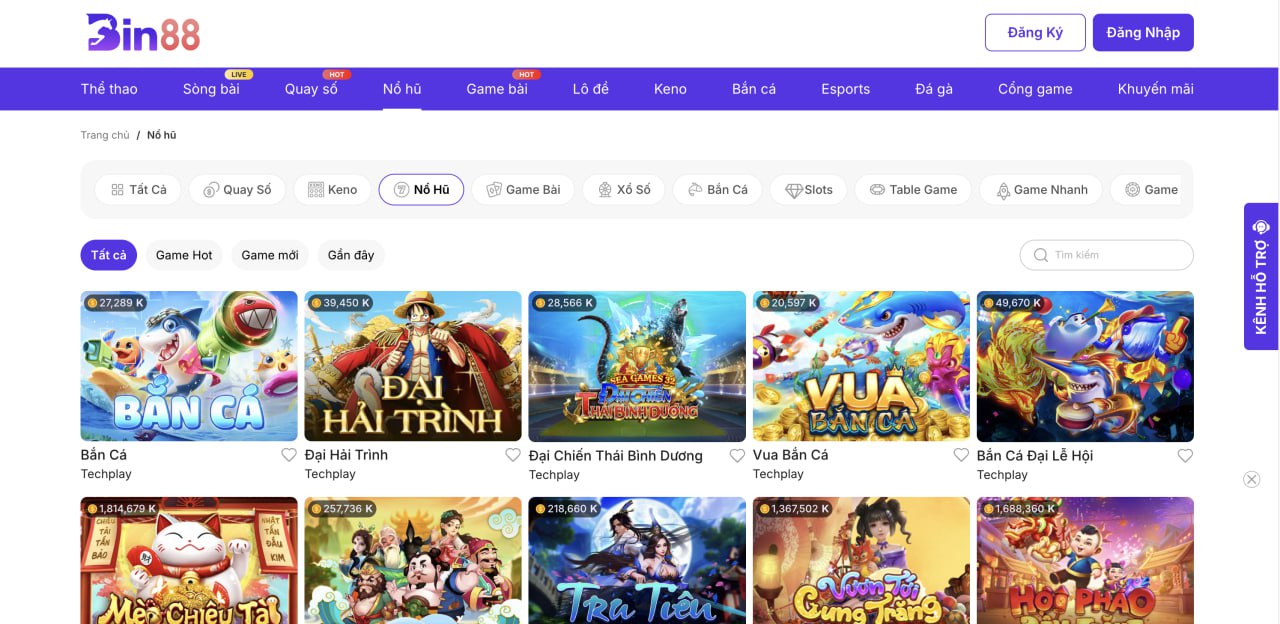Open the Bắn Cá game thumbnail
Viewport: 1280px width, 624px height.
[x=189, y=366]
